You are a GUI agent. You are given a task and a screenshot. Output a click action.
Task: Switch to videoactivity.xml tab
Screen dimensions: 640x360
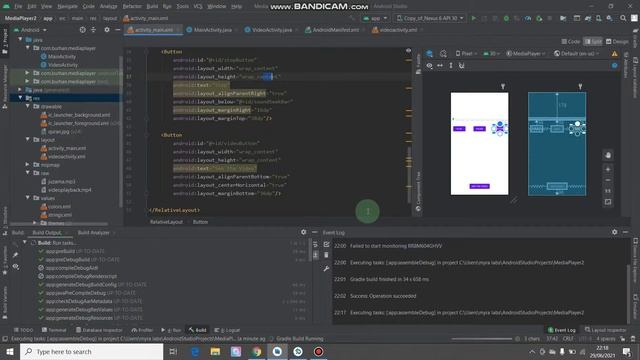(x=395, y=30)
